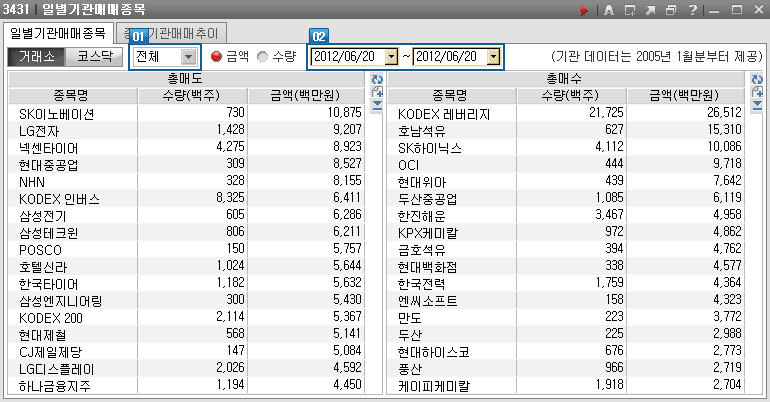Image resolution: width=770 pixels, height=402 pixels.
Task: Select SK이노베이션 in the sell list
Action: (187, 113)
